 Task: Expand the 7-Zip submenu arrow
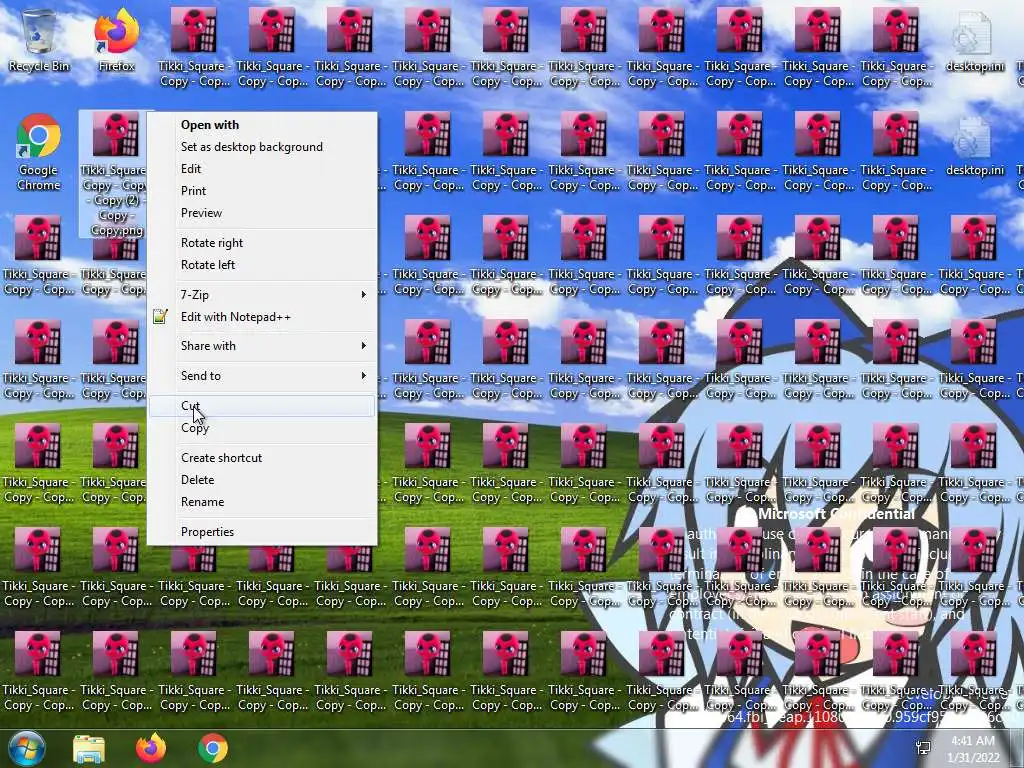(x=364, y=295)
